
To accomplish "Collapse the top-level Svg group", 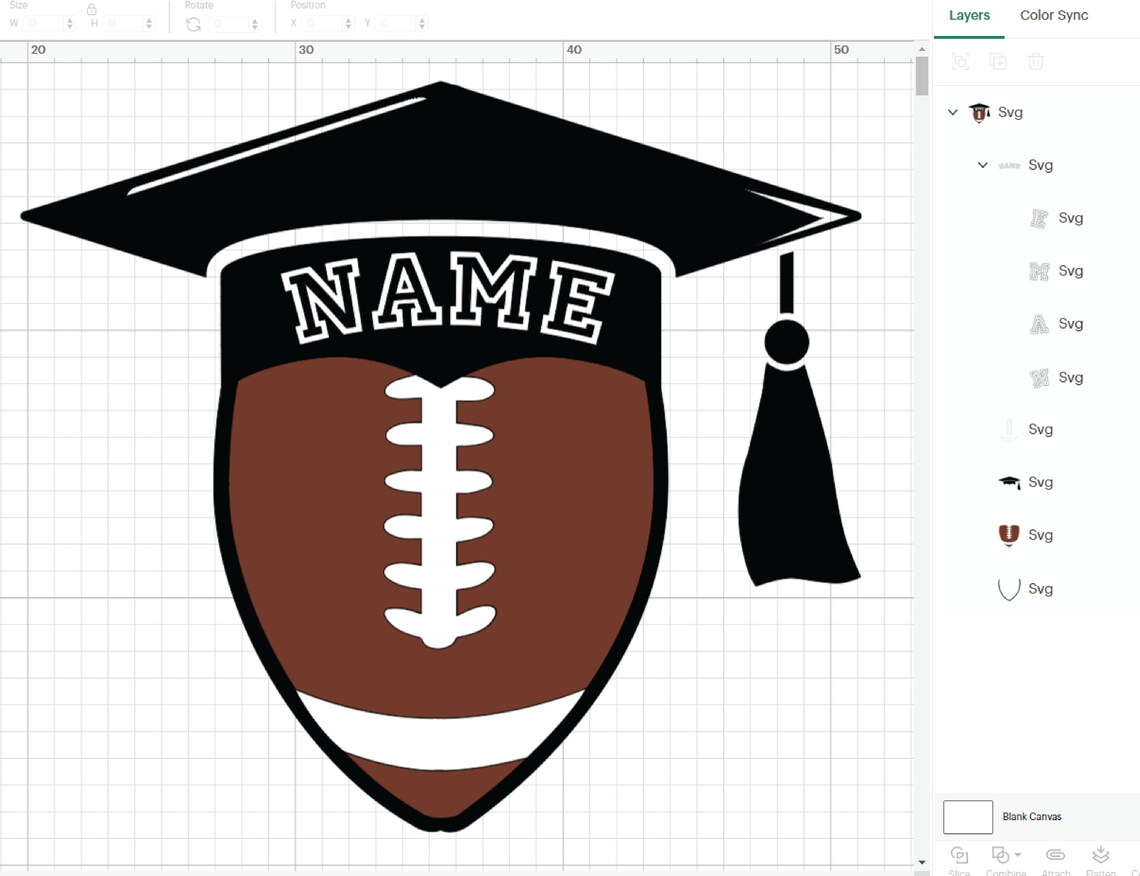I will [952, 112].
